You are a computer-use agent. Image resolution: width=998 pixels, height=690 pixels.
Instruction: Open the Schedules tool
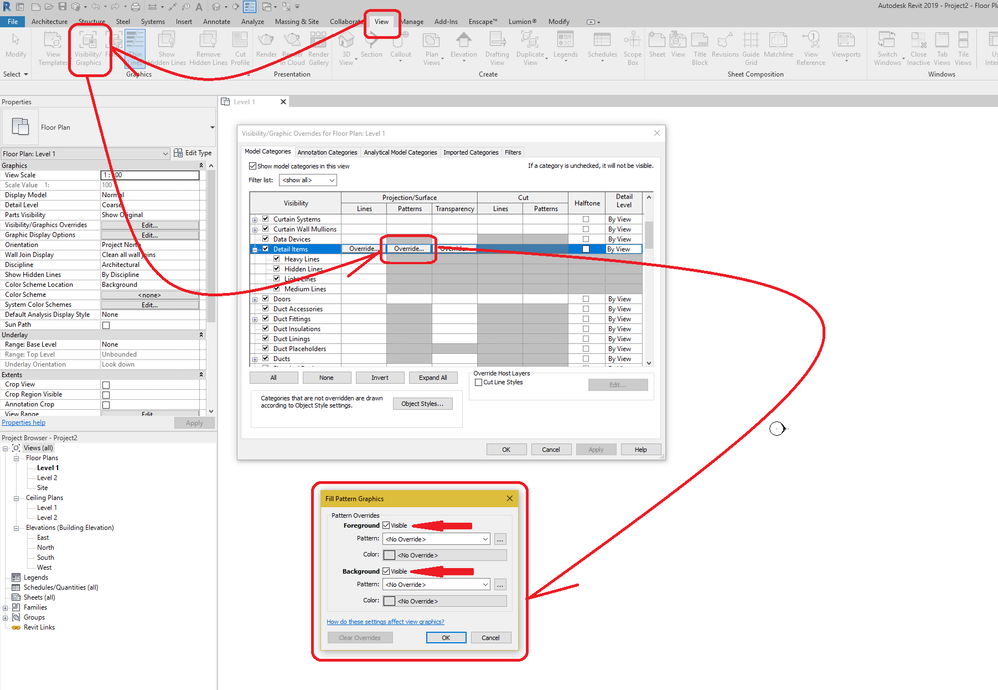pyautogui.click(x=602, y=45)
